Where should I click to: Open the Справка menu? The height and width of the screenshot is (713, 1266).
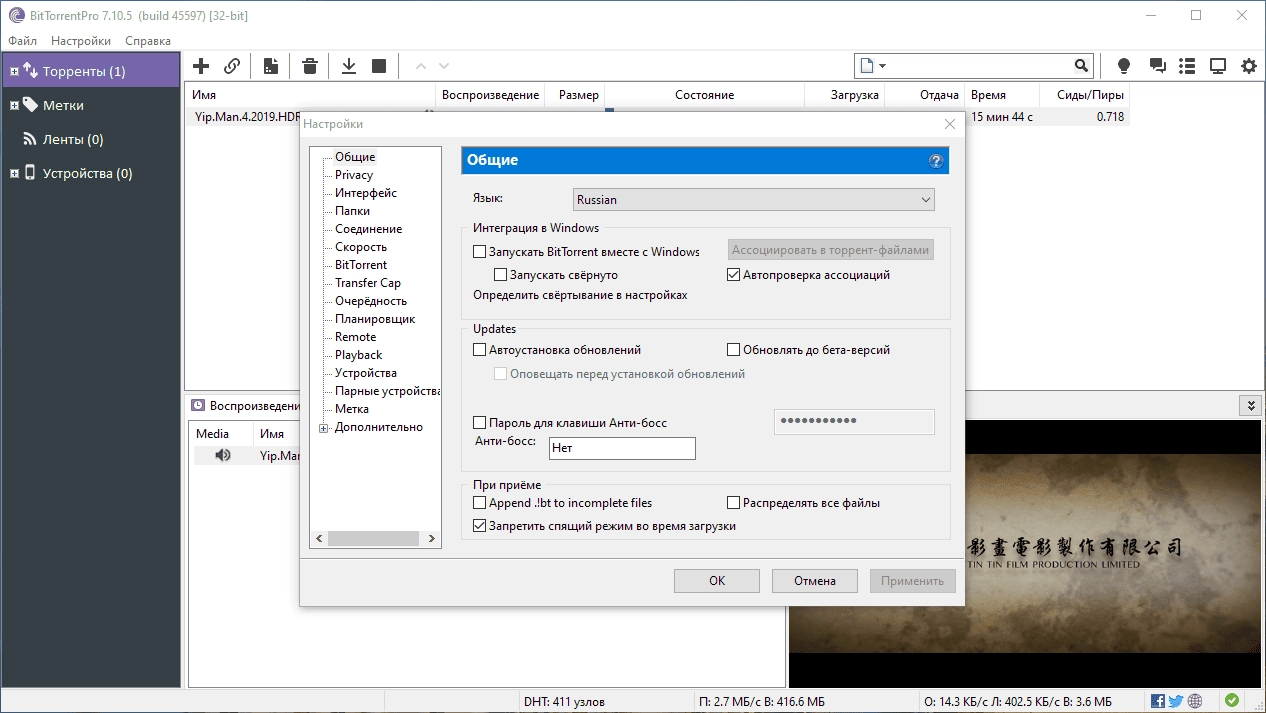pos(148,41)
